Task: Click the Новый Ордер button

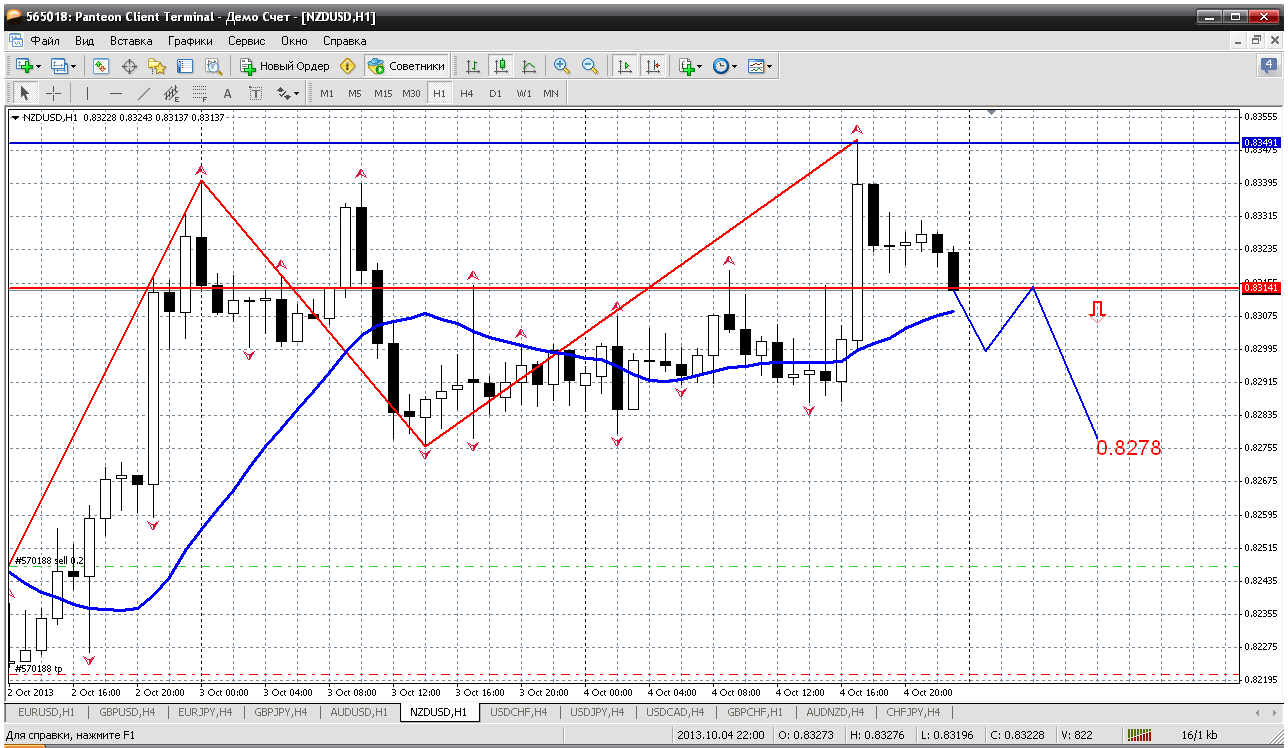Action: pos(285,66)
